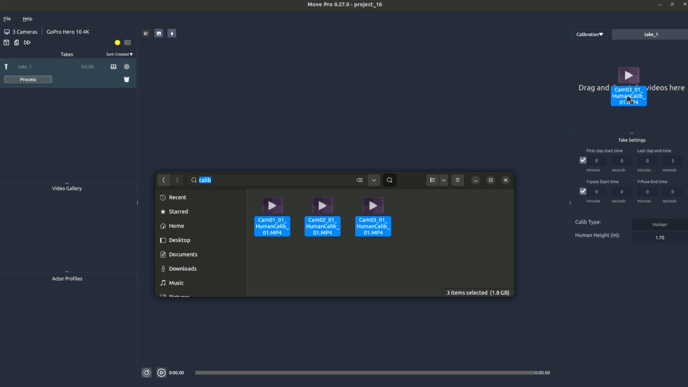The width and height of the screenshot is (688, 387).
Task: Click the Last clap end seconds field
Action: pos(672,161)
